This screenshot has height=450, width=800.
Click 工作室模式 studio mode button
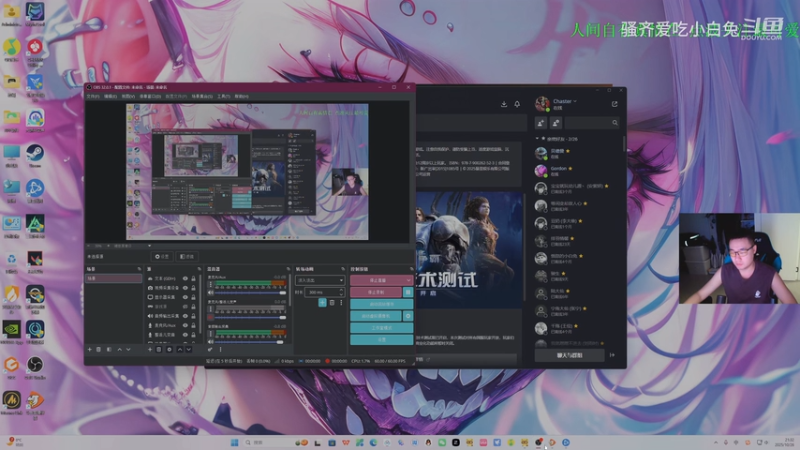coord(382,328)
